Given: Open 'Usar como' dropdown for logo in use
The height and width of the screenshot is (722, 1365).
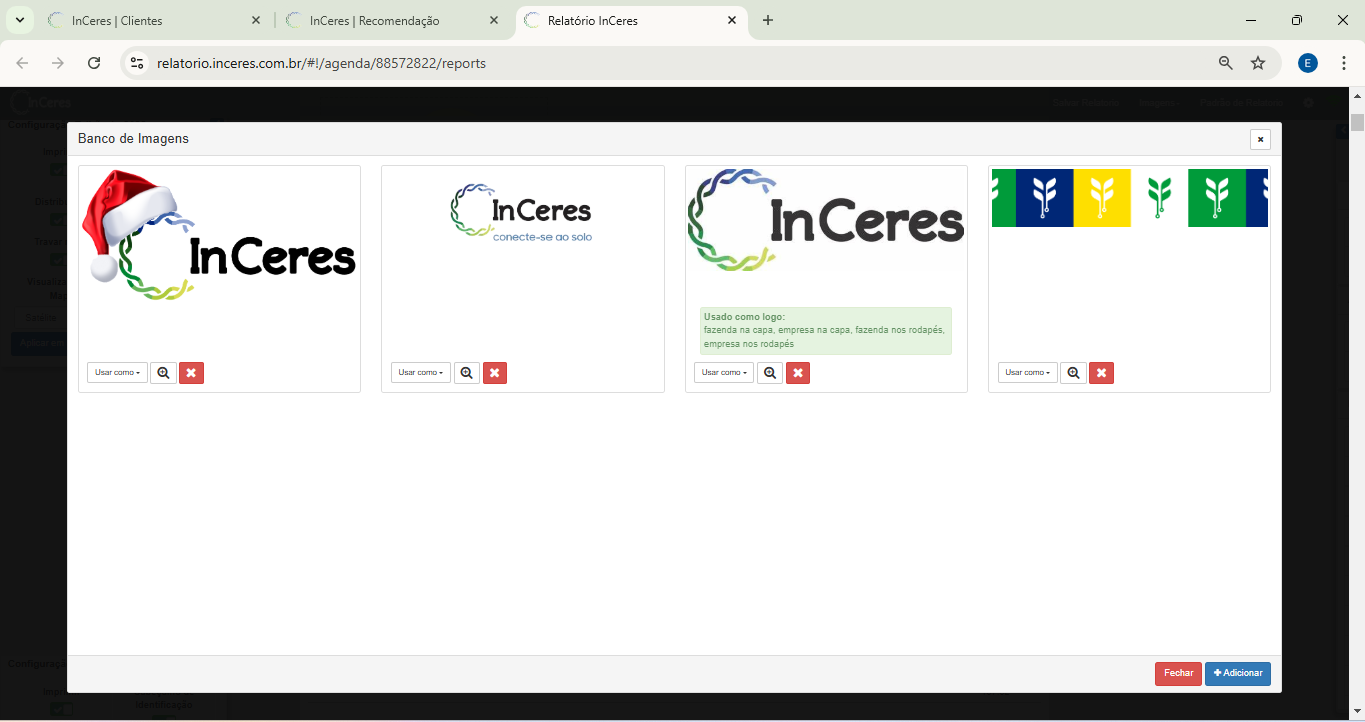Looking at the screenshot, I should pyautogui.click(x=724, y=373).
